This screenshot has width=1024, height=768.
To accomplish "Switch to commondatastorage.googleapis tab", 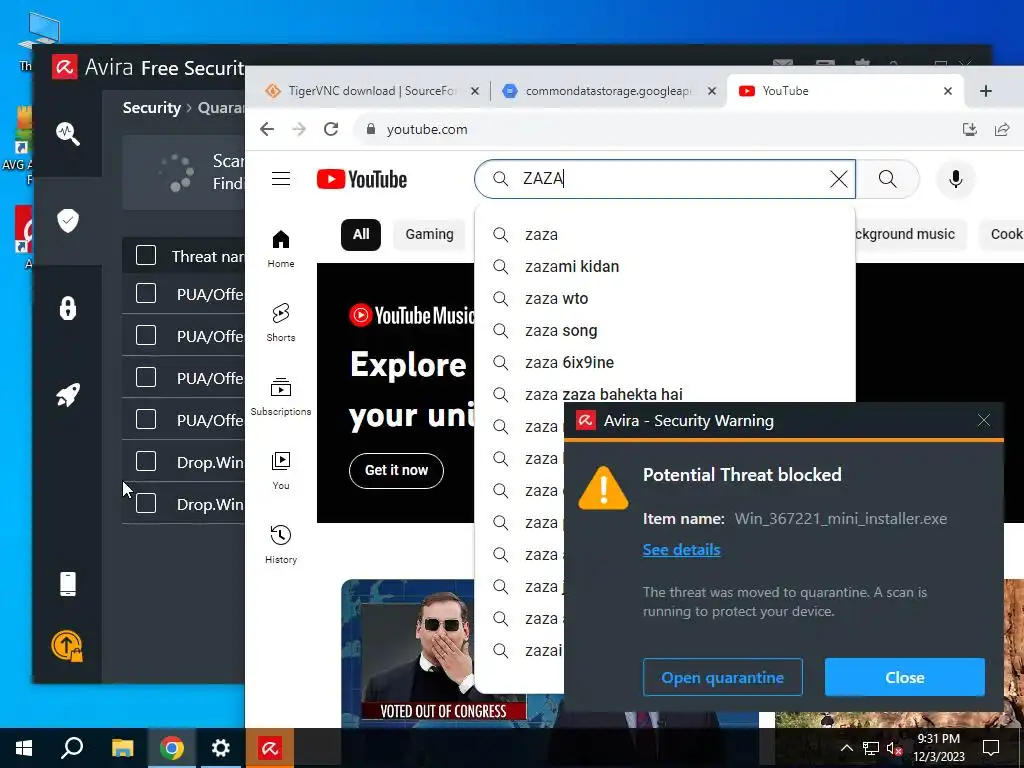I will click(x=609, y=91).
